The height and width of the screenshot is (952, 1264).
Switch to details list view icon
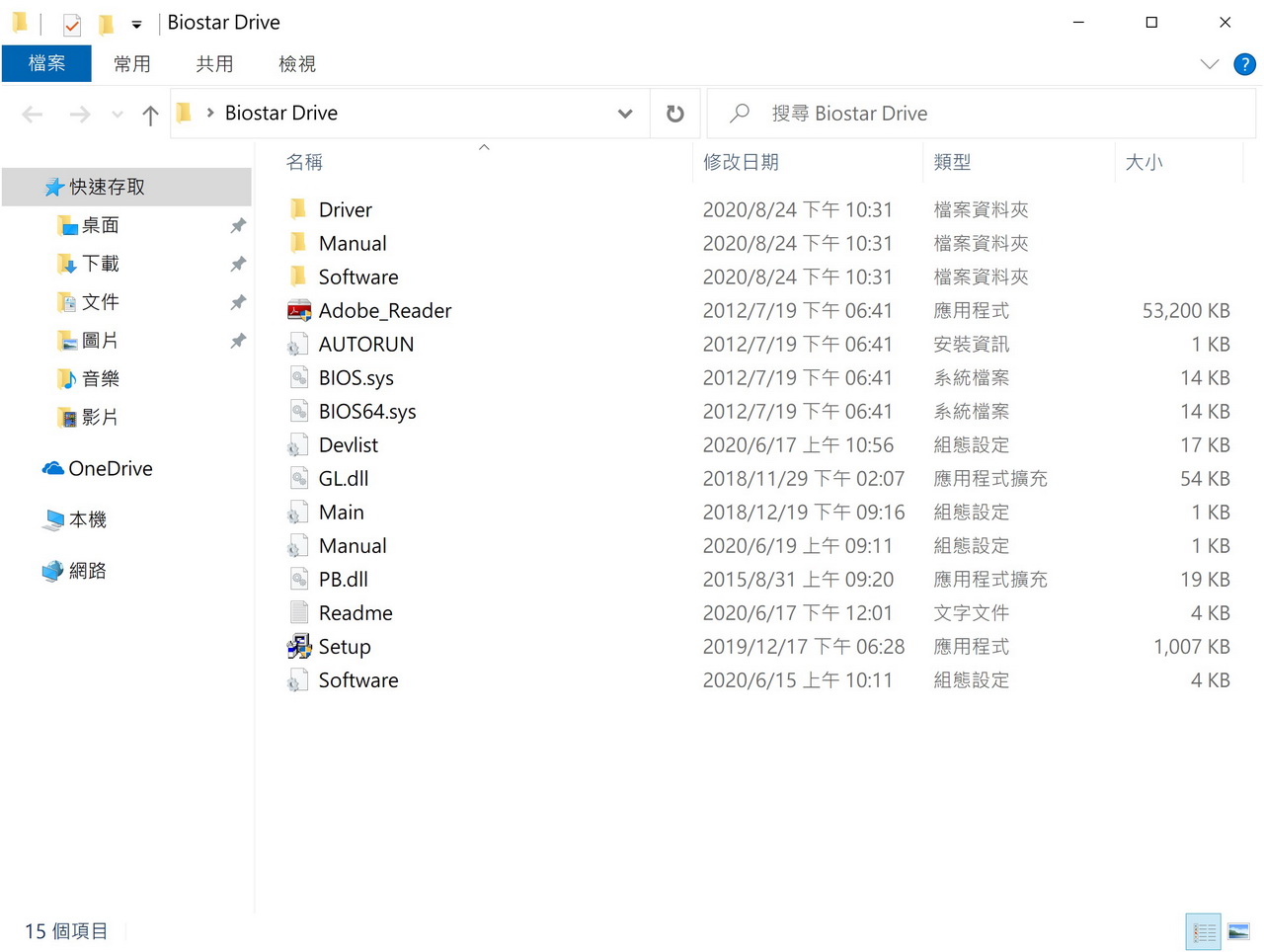[1204, 931]
